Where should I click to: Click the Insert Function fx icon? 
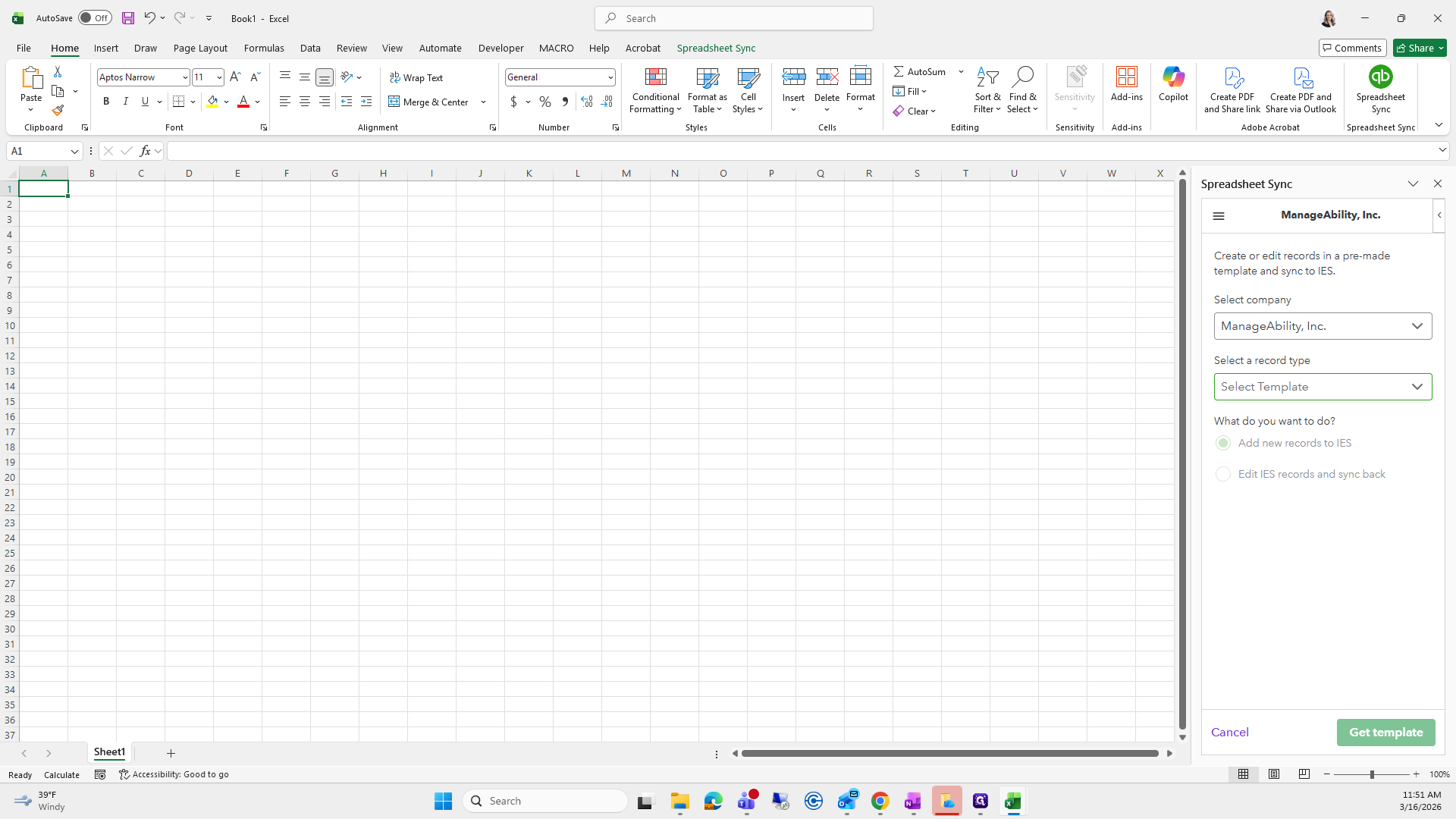(145, 151)
